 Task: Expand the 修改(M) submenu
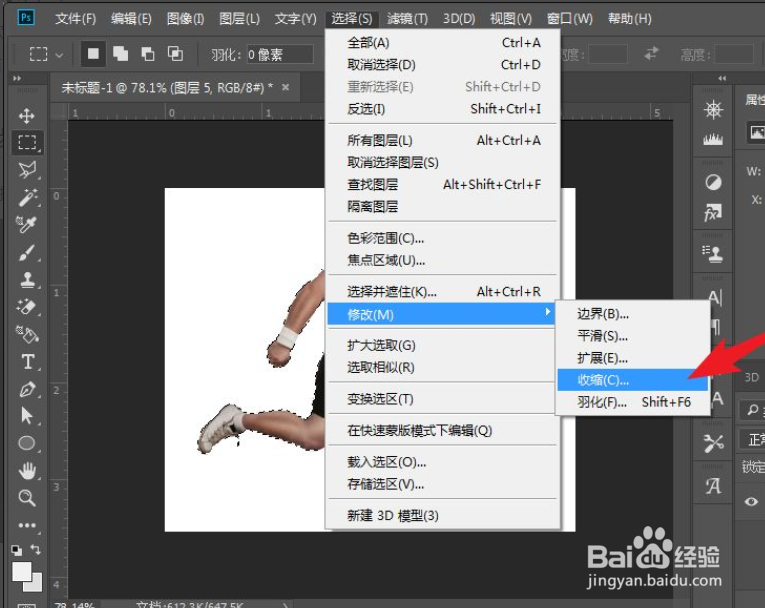point(442,314)
